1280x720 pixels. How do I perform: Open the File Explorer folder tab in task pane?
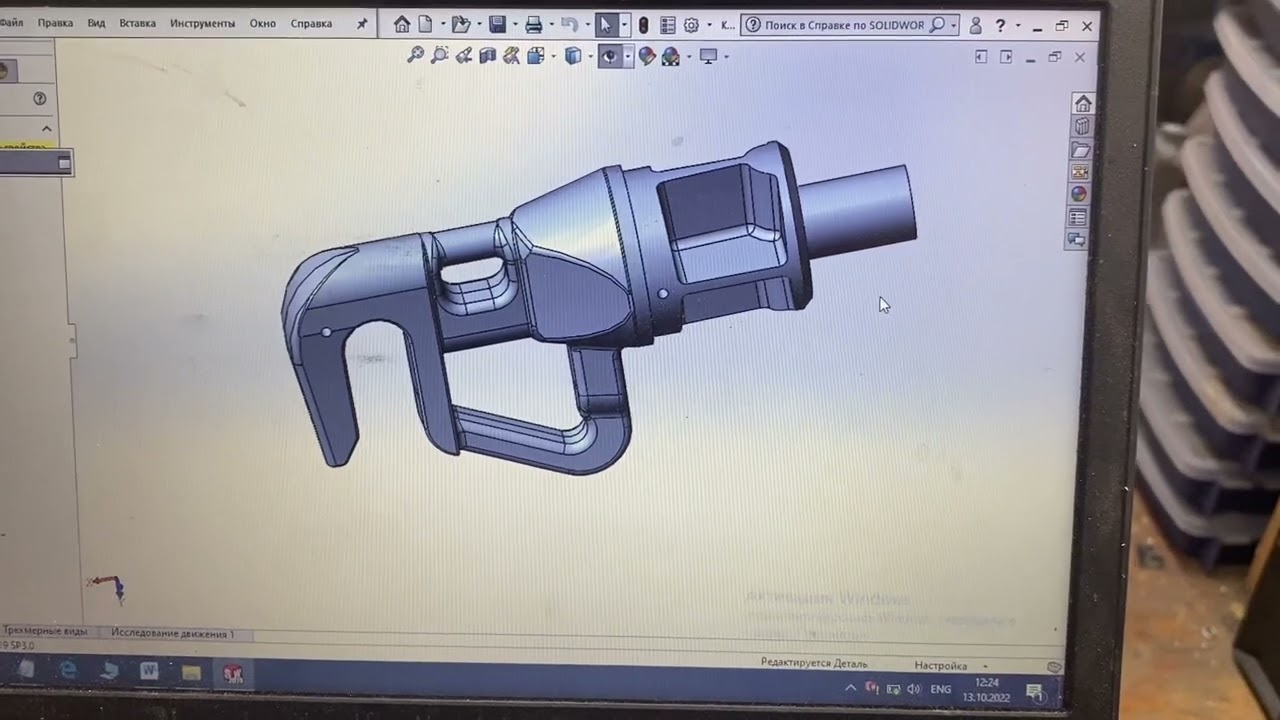click(x=1080, y=149)
